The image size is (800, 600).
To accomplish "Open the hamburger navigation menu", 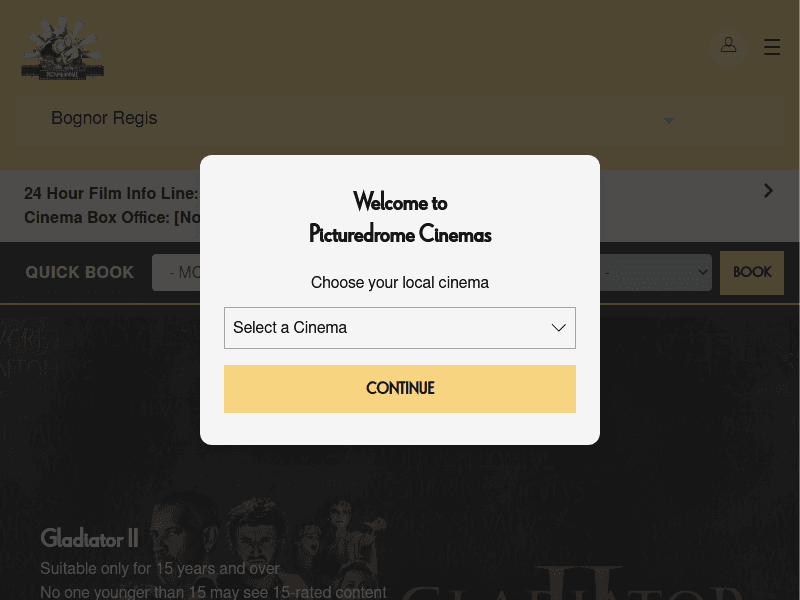I will [772, 46].
